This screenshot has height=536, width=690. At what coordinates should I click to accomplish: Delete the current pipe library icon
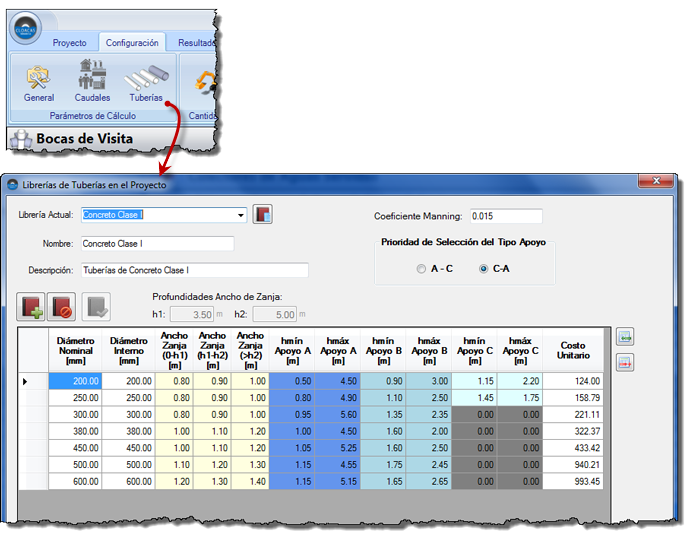62,307
